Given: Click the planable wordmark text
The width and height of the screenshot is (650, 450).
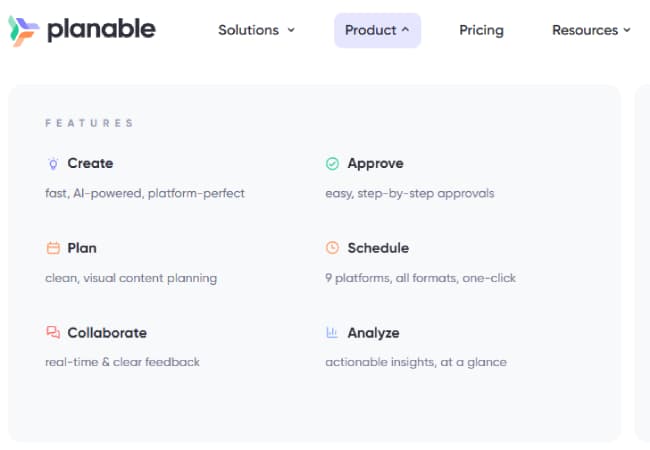Looking at the screenshot, I should click(x=101, y=30).
